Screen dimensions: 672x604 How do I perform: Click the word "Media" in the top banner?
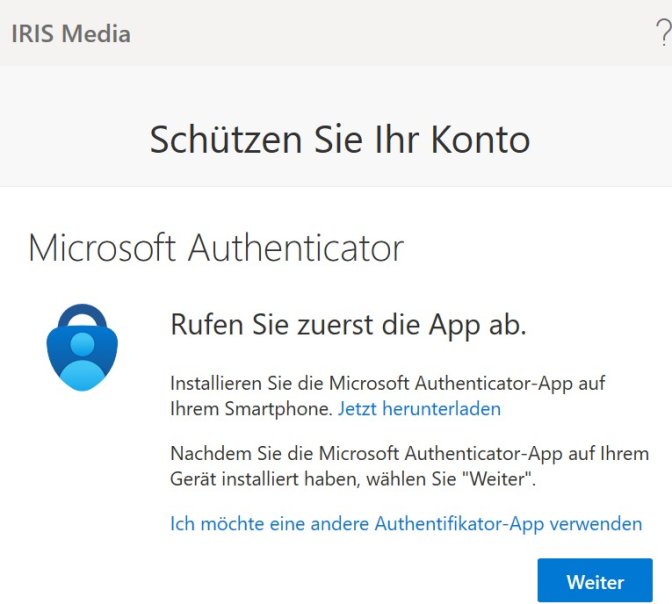click(96, 33)
